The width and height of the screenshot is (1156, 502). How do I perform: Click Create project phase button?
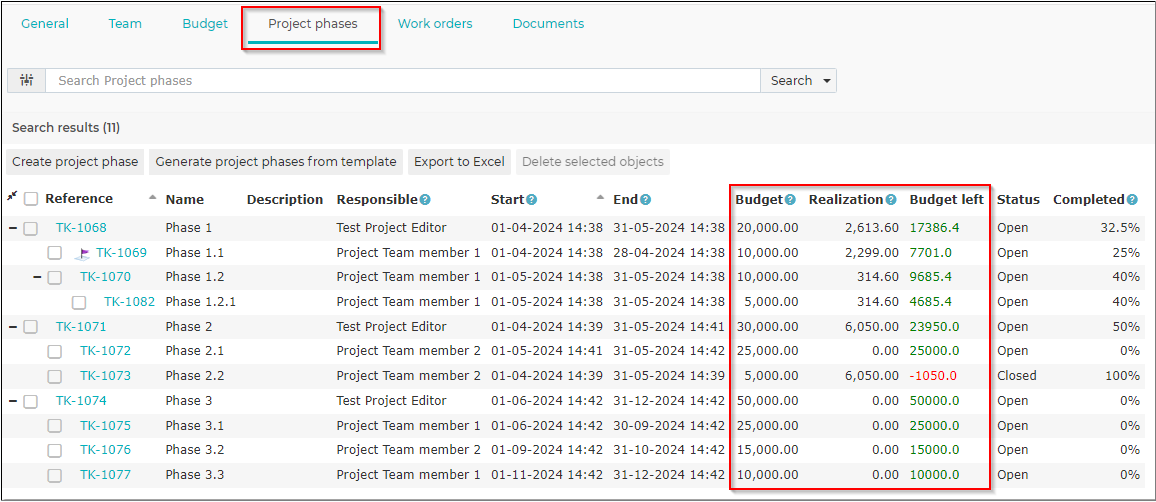(x=75, y=161)
